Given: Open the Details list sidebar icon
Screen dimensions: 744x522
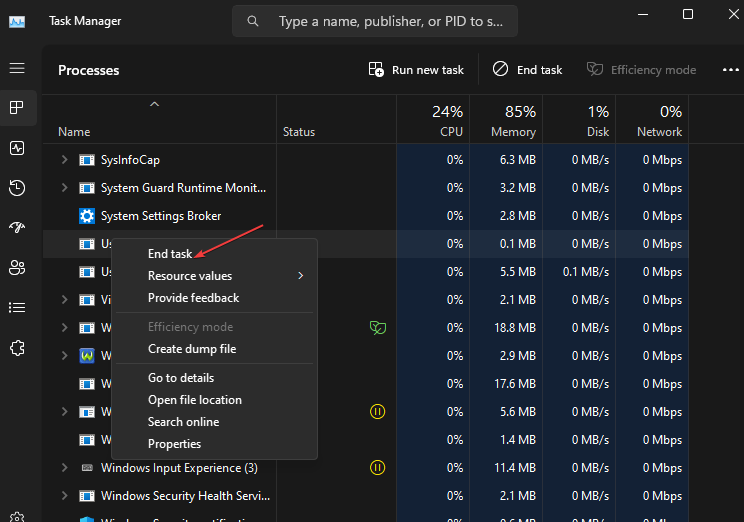Looking at the screenshot, I should point(17,307).
